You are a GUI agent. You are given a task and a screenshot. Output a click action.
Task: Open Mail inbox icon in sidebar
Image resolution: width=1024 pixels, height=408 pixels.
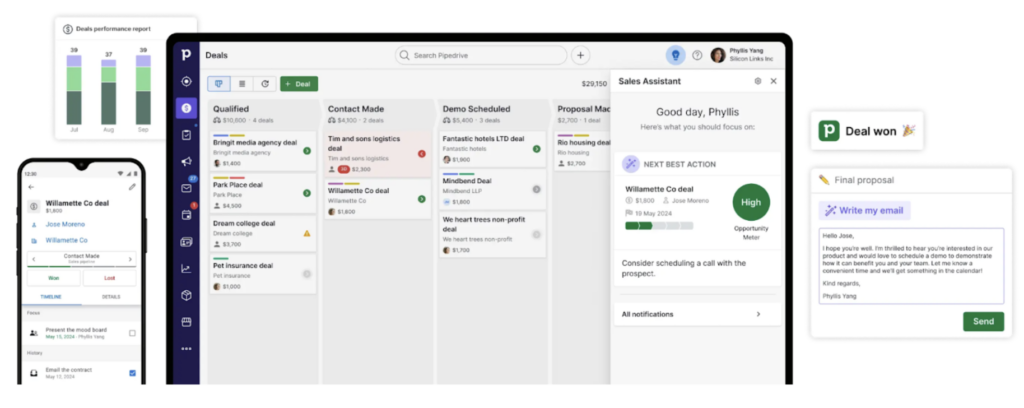point(186,188)
